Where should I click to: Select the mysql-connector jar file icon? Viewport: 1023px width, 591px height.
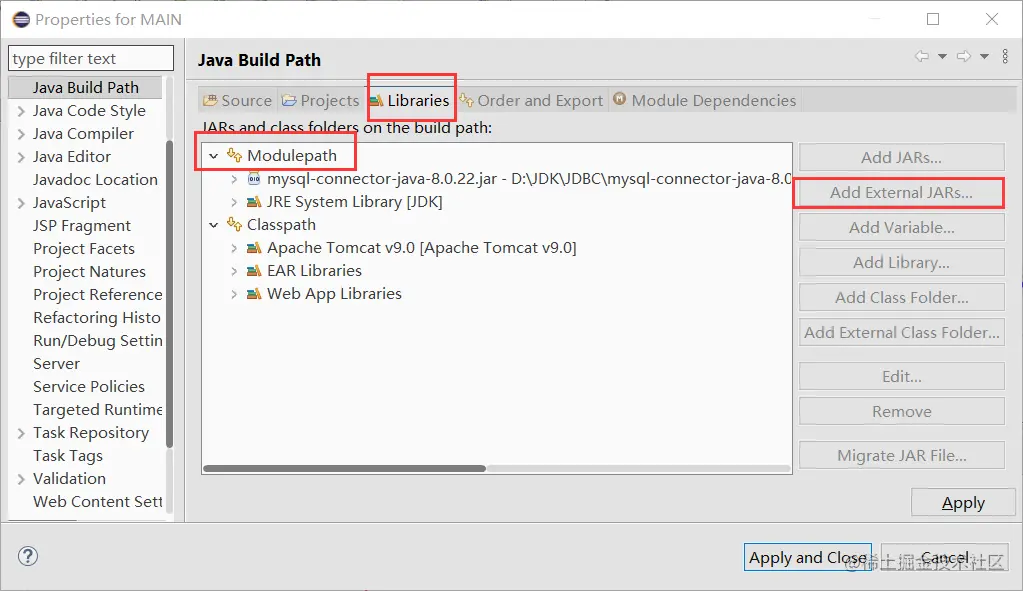(255, 178)
